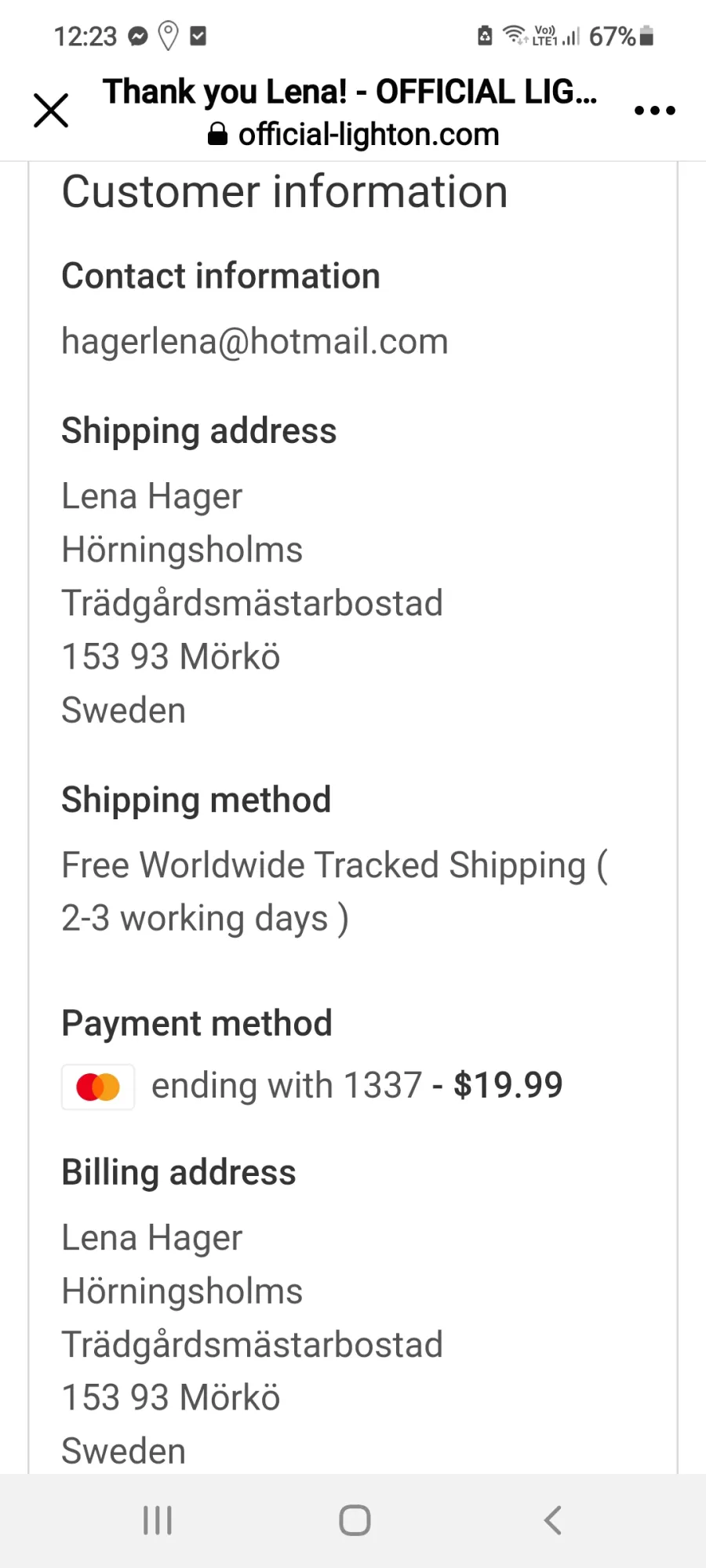
Task: Open recent apps from navigation bar
Action: point(158,1520)
